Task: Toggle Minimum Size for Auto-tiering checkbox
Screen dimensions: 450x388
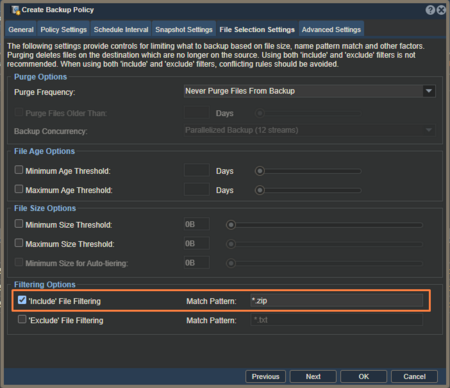Action: pyautogui.click(x=19, y=262)
